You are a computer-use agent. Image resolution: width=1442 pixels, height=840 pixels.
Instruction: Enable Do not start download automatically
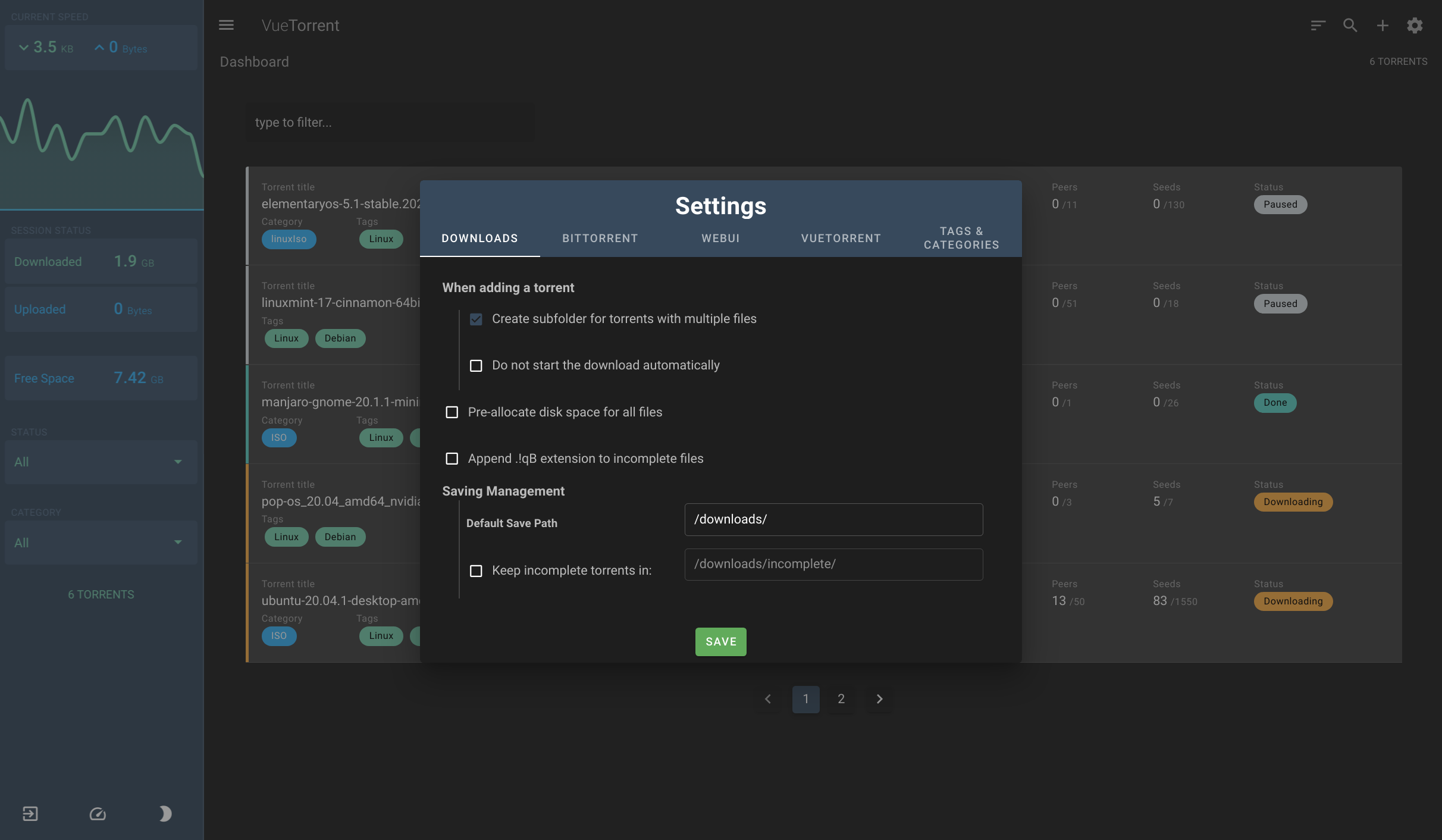[476, 365]
